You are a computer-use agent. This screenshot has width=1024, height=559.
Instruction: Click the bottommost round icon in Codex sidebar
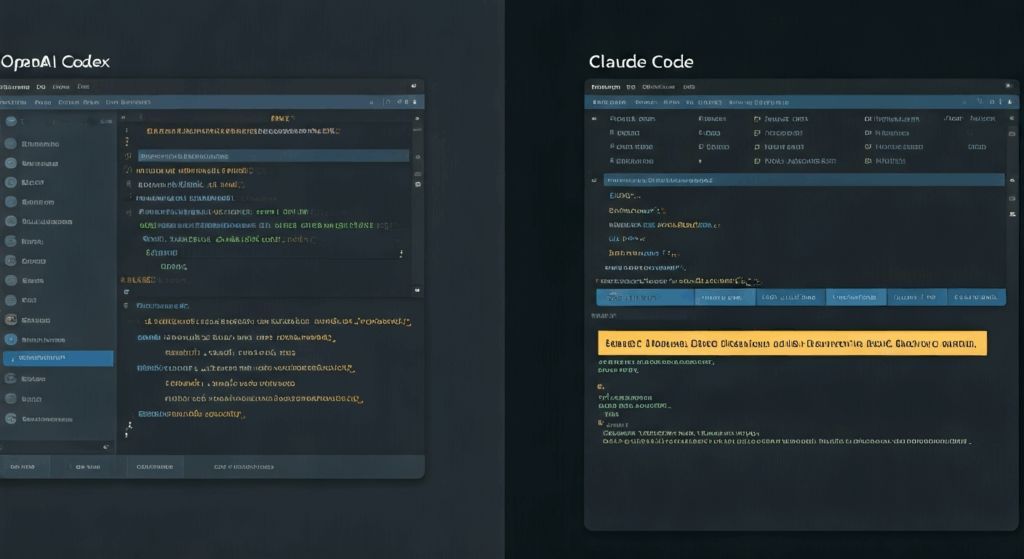click(x=11, y=419)
